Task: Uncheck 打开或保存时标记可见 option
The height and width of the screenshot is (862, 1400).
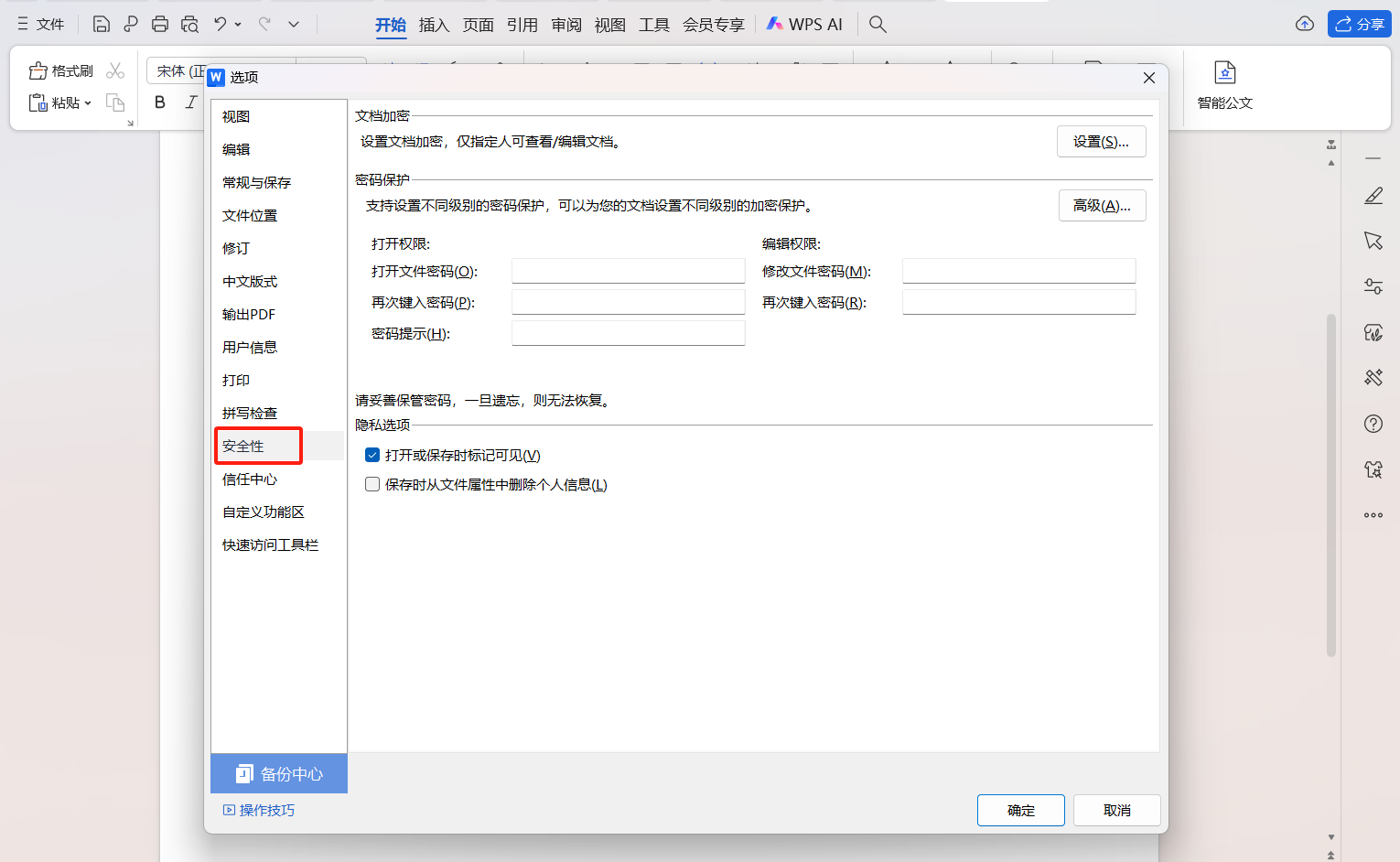Action: coord(372,455)
